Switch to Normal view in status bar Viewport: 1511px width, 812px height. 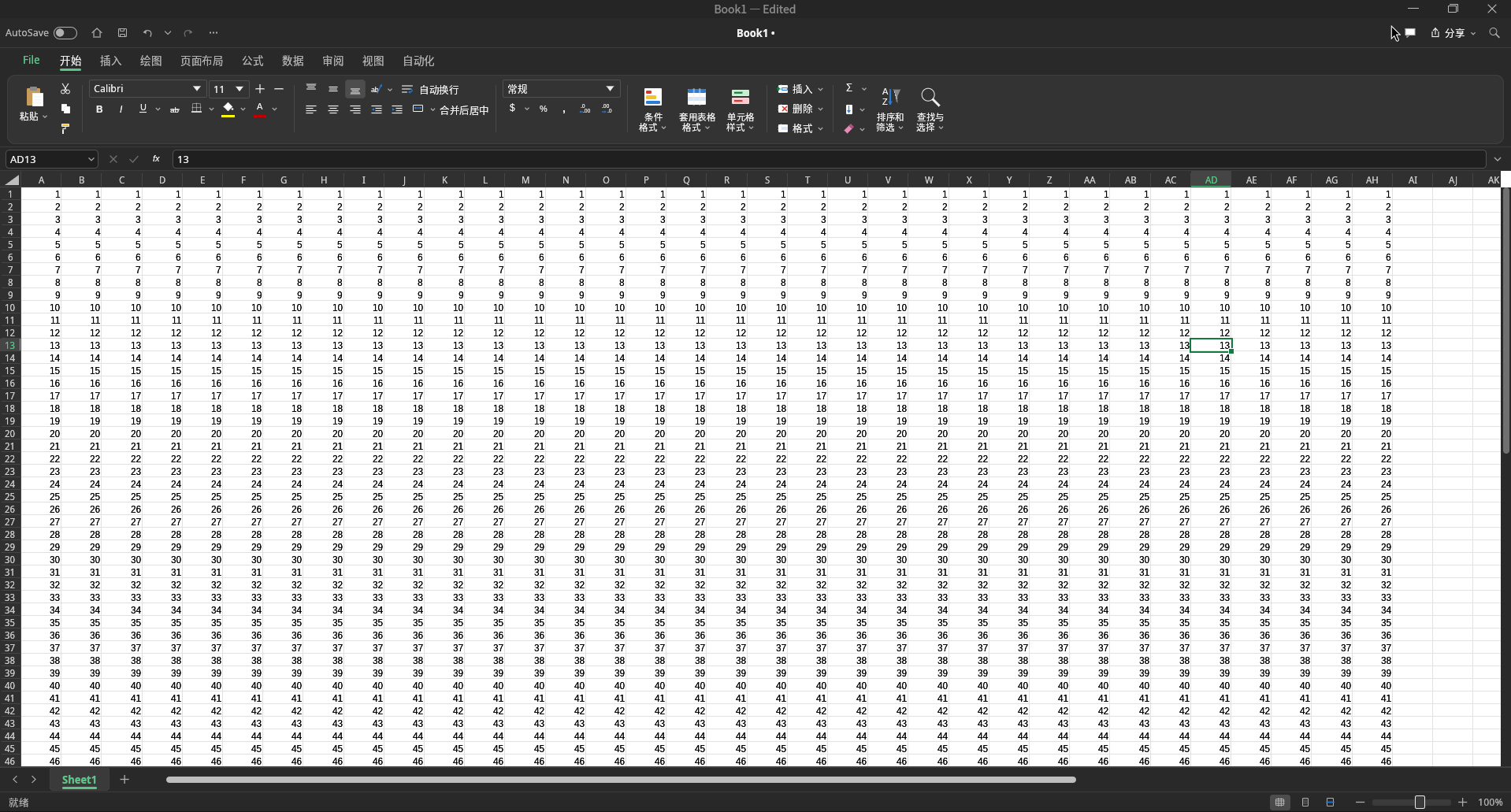tap(1279, 802)
